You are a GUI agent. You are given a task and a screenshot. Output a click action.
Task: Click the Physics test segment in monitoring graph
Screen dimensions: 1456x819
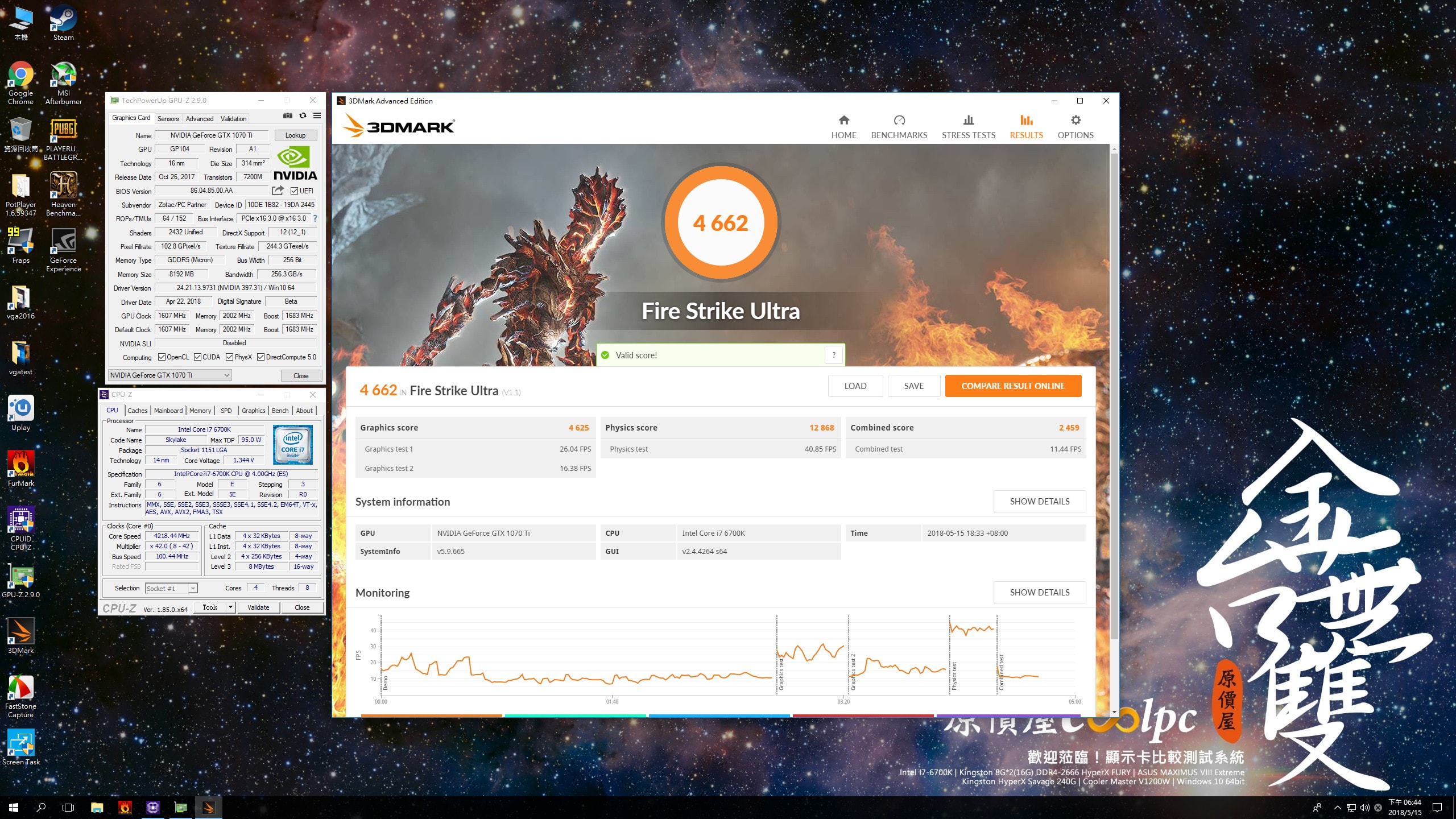tap(973, 654)
